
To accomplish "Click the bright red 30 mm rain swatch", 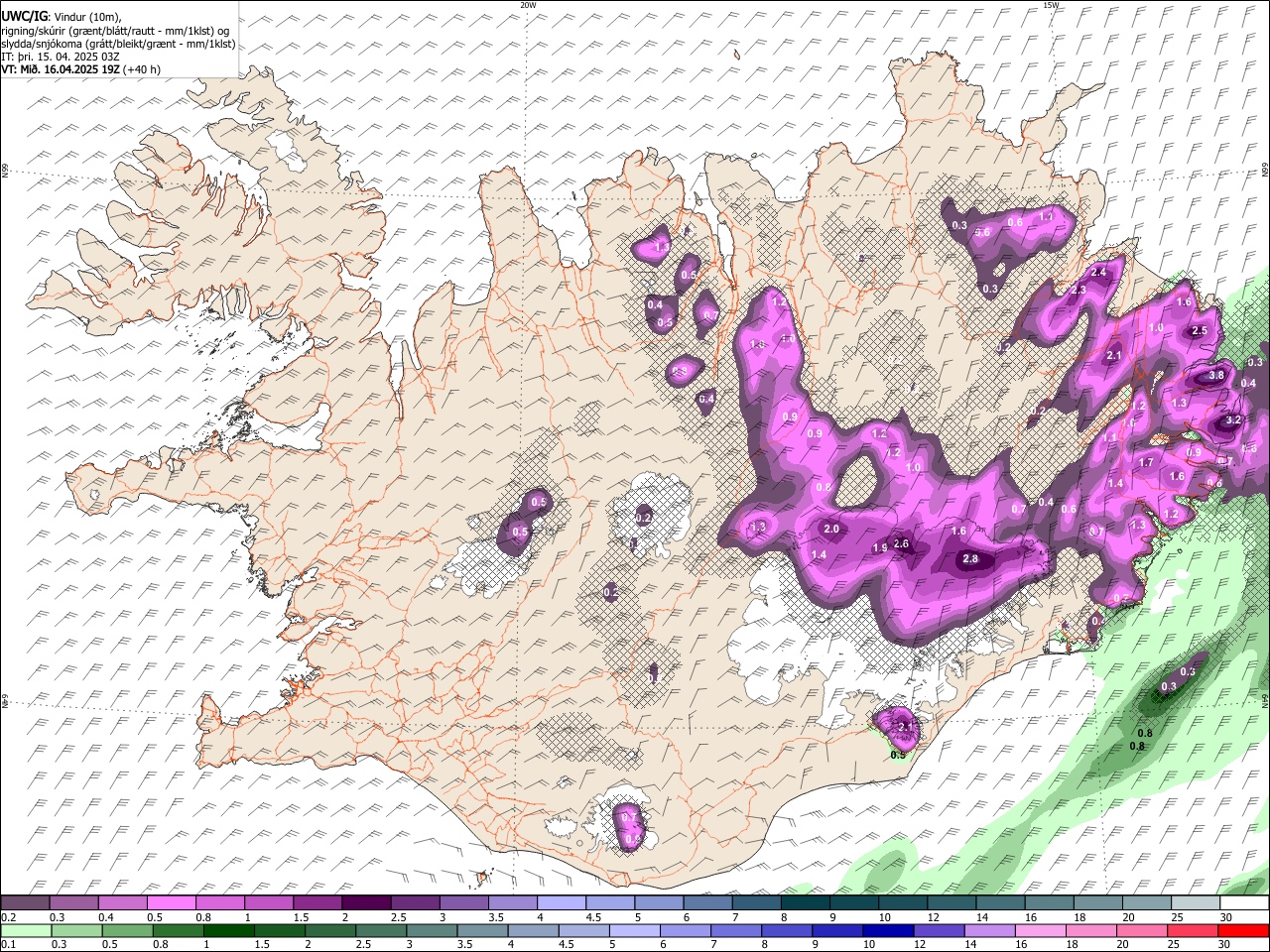I will click(1244, 931).
